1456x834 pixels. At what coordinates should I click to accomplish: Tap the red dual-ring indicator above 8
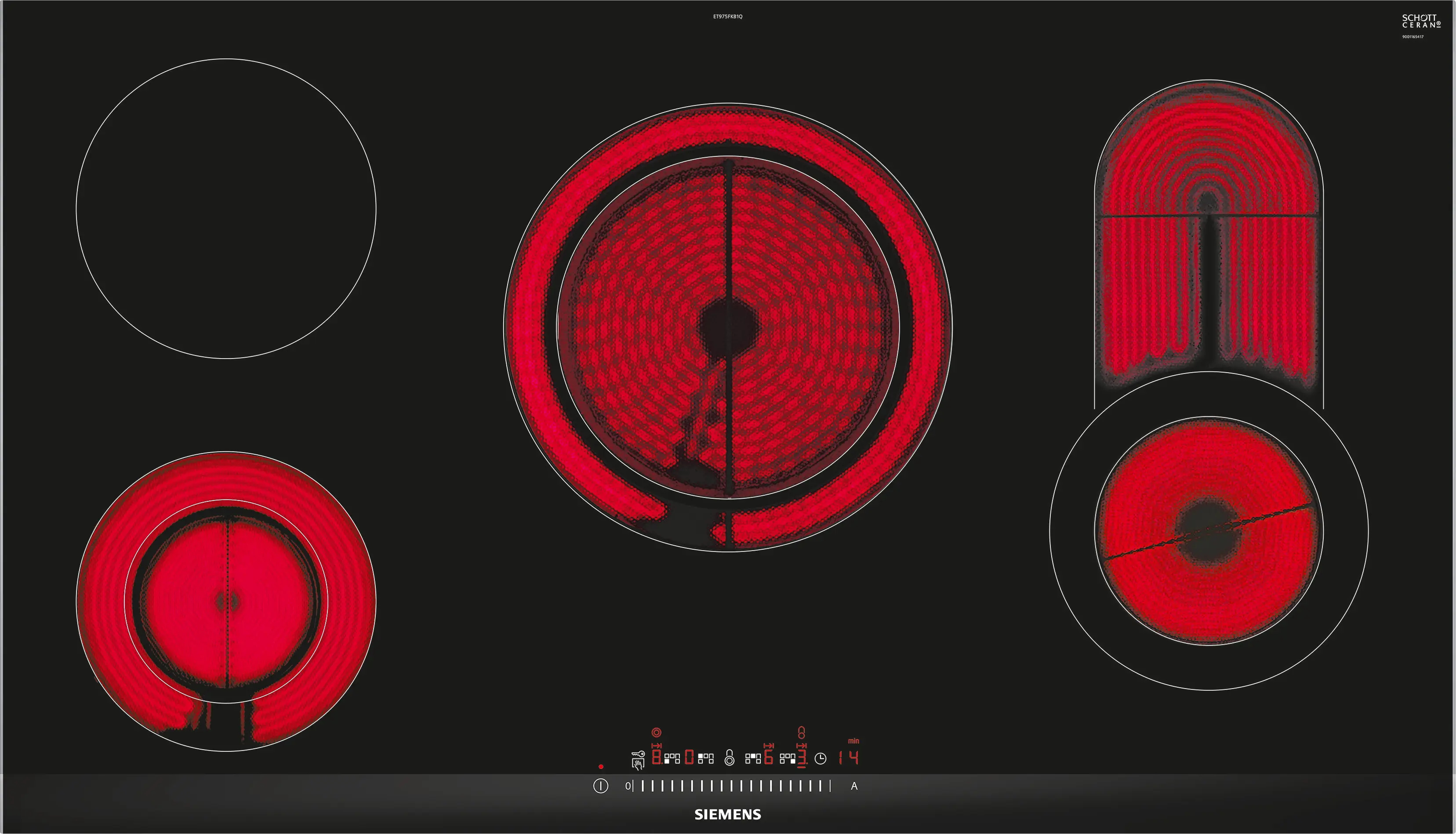click(x=657, y=732)
